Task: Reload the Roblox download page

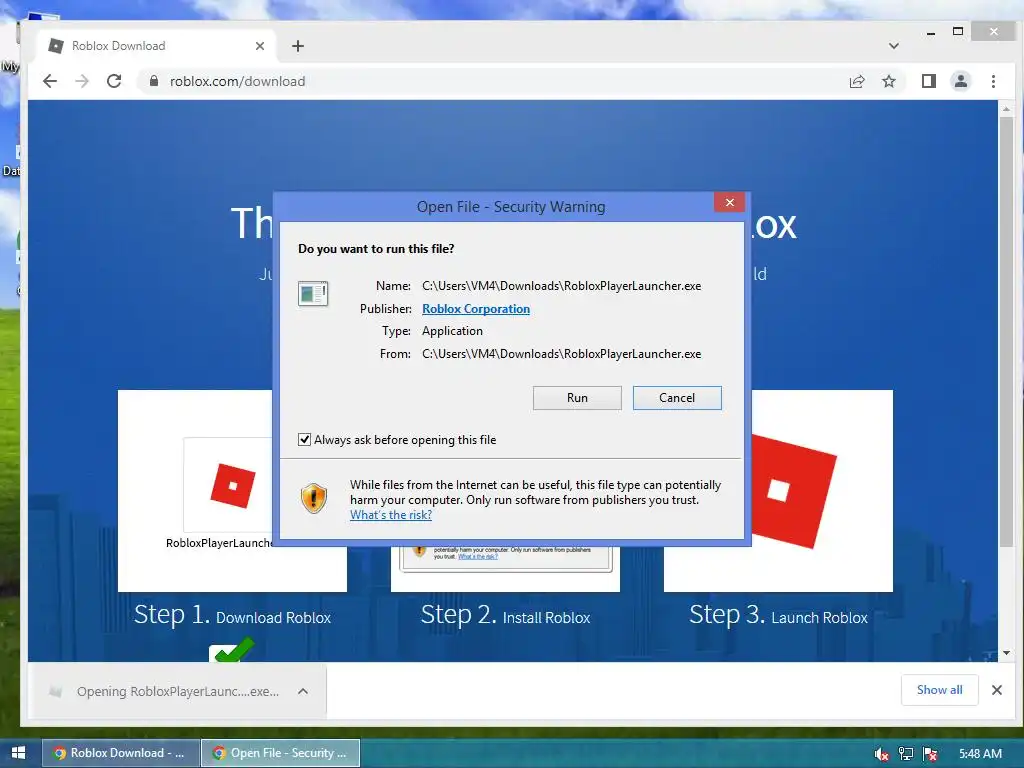Action: [114, 81]
